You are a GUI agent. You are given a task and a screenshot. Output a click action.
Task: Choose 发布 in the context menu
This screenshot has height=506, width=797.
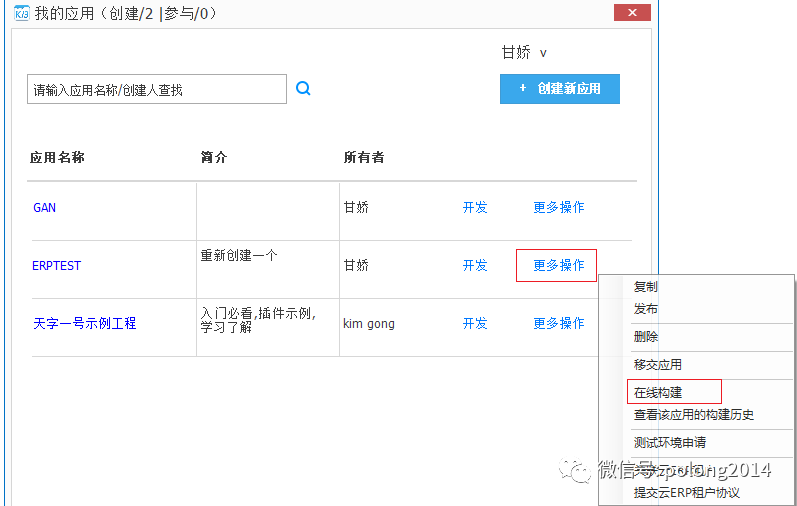pyautogui.click(x=646, y=309)
